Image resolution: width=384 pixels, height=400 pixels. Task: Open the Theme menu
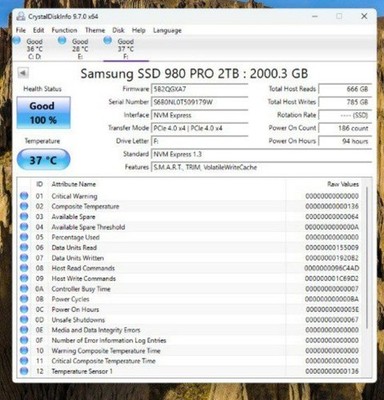[95, 30]
